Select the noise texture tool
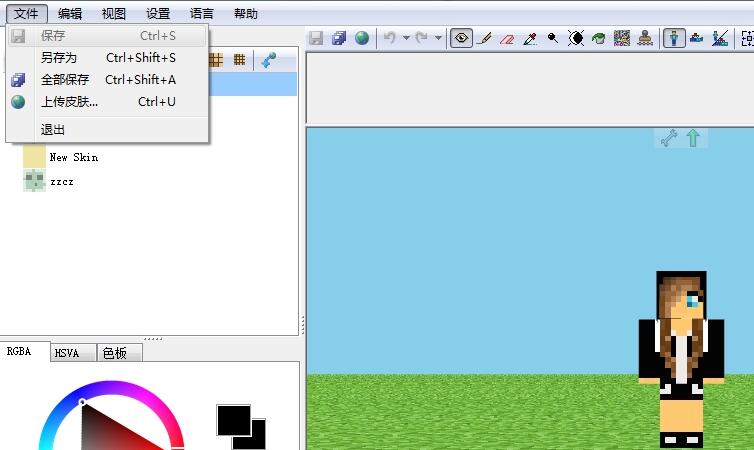Viewport: 754px width, 450px height. [x=622, y=38]
